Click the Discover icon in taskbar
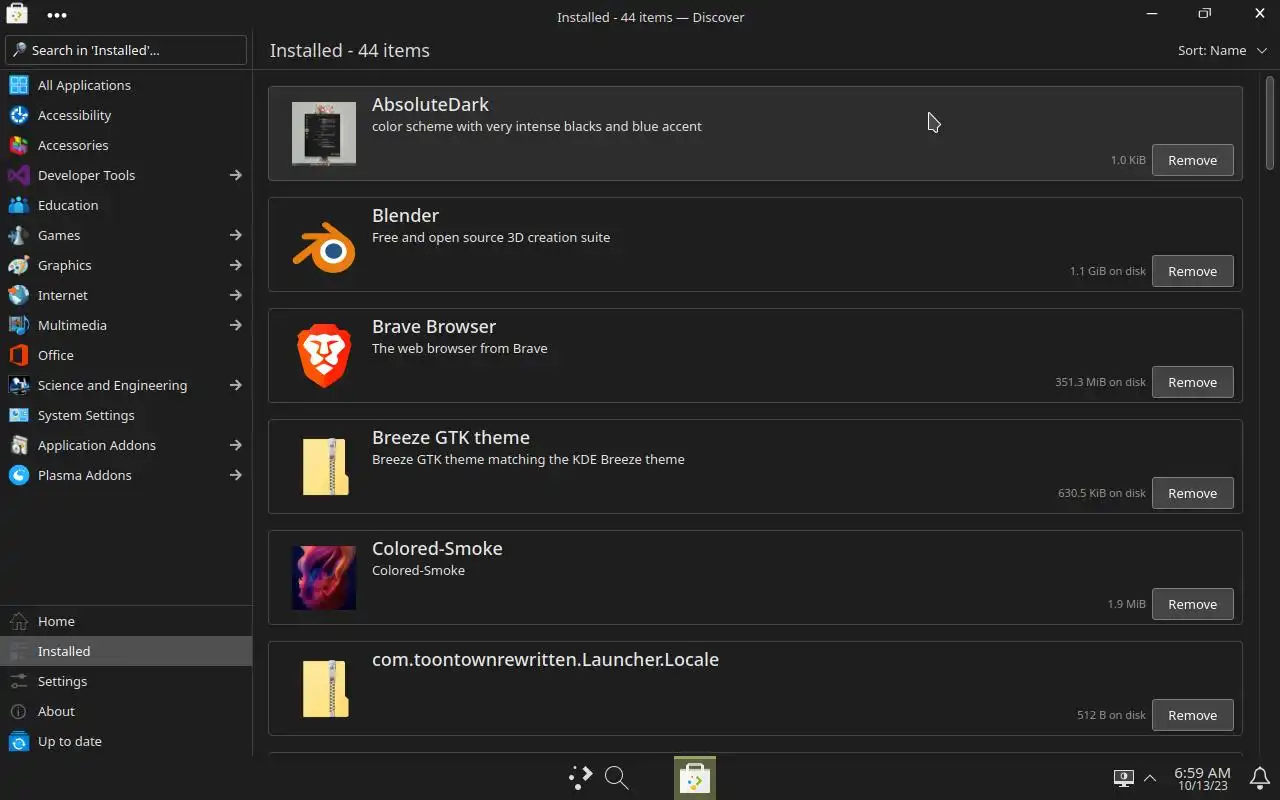The image size is (1280, 800). point(695,778)
